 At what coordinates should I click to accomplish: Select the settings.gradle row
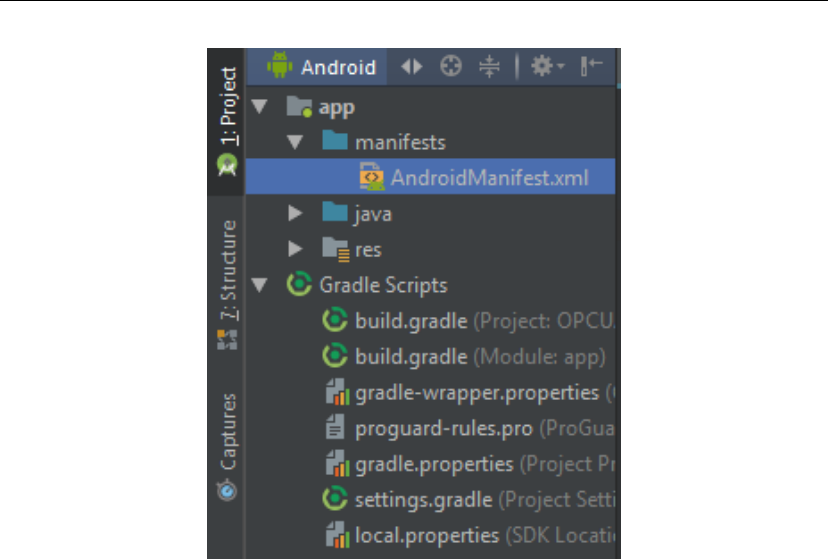[x=430, y=499]
